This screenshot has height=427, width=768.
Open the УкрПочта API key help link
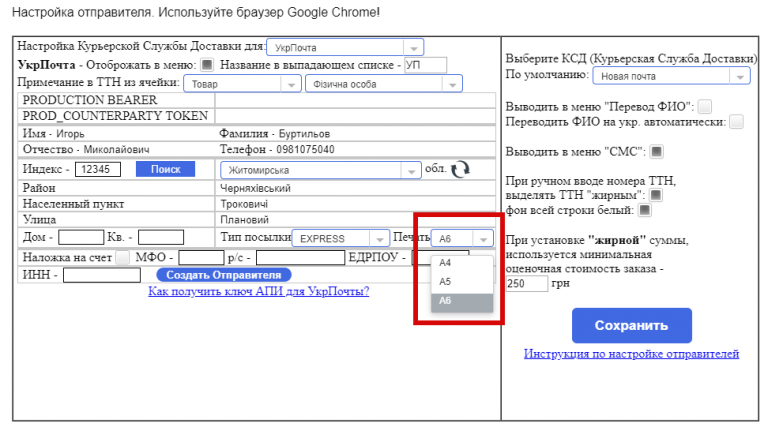click(258, 291)
